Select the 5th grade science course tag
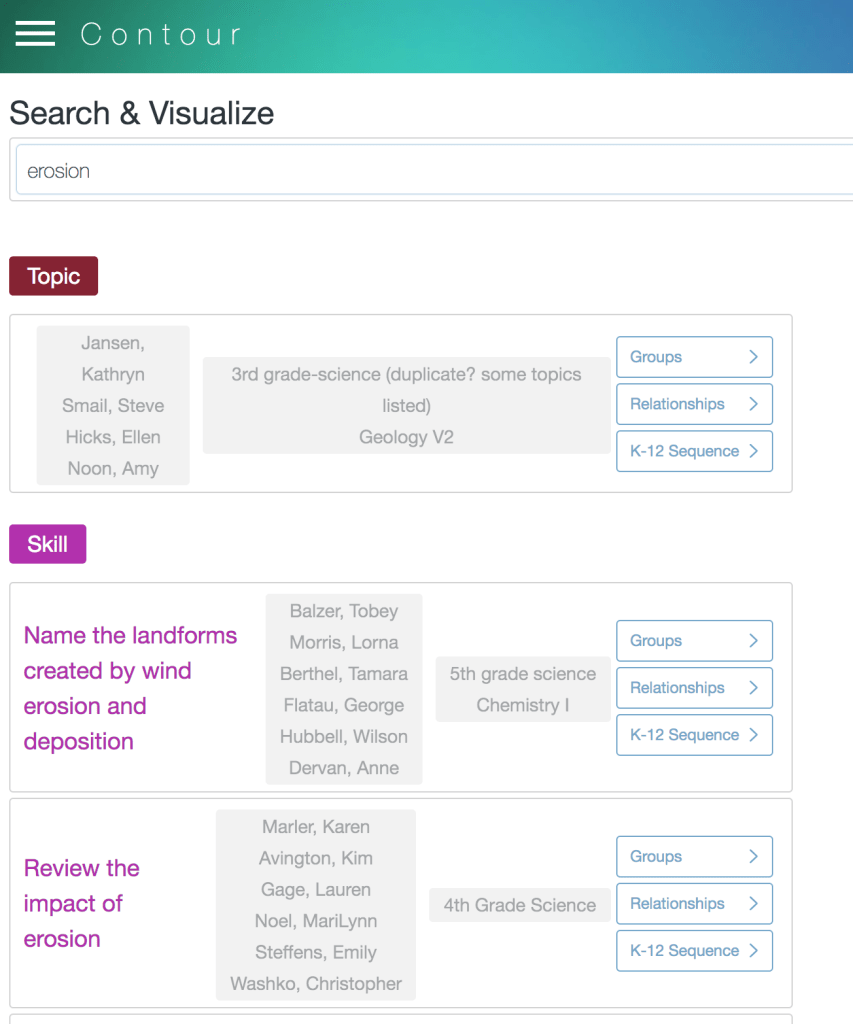 522,674
